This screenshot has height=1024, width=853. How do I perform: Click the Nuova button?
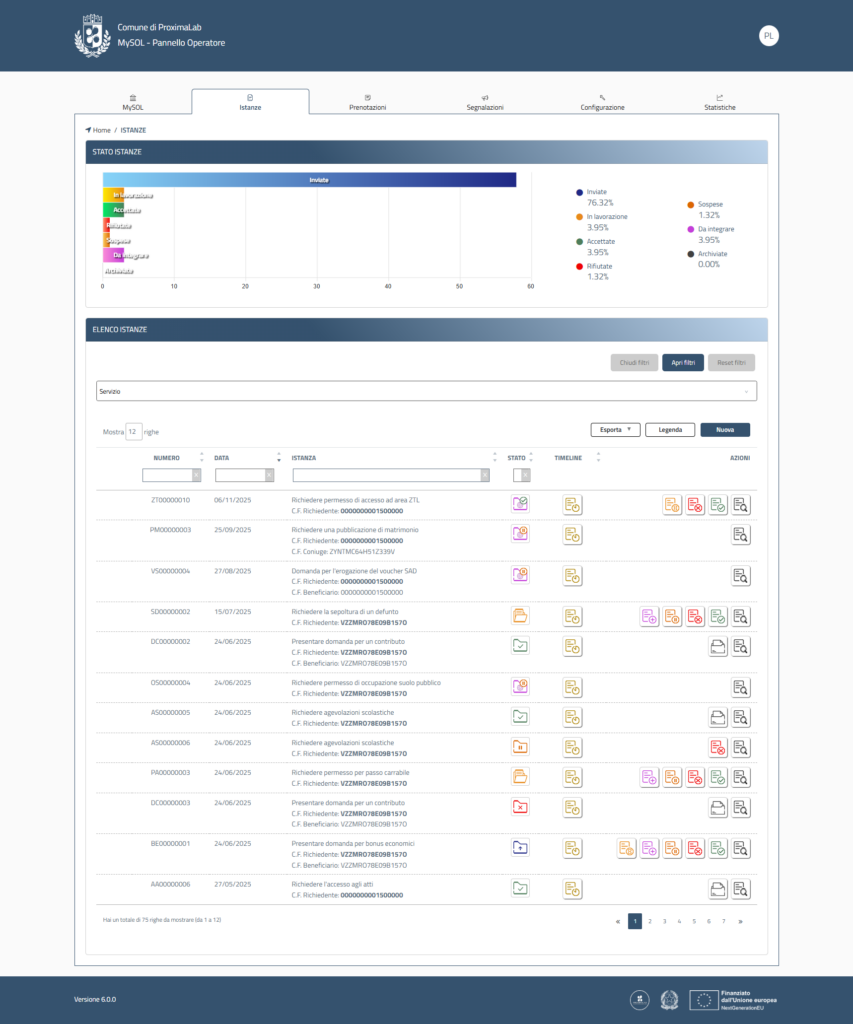(x=725, y=430)
